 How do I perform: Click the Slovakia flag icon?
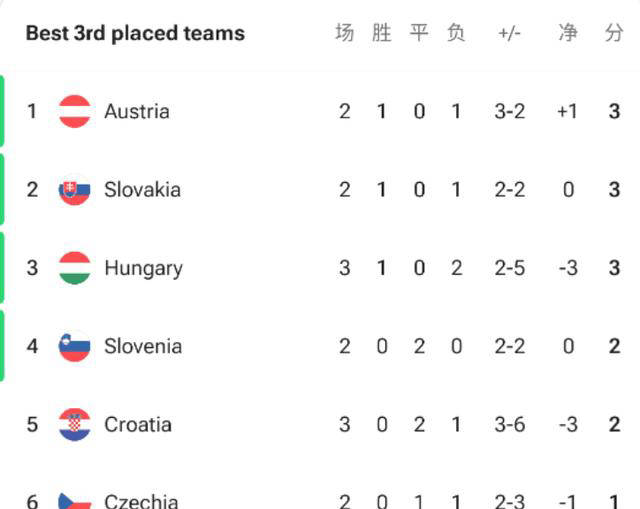pos(75,190)
